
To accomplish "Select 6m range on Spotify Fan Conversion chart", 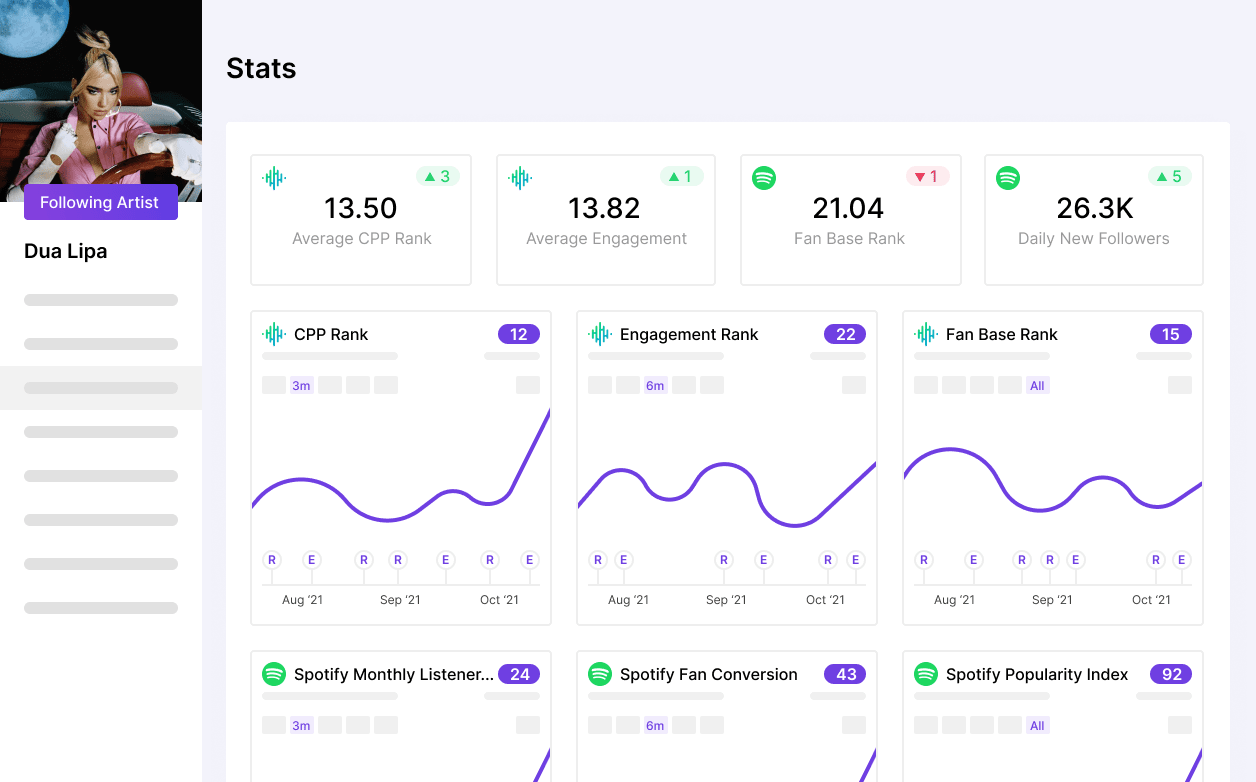I will pos(655,725).
